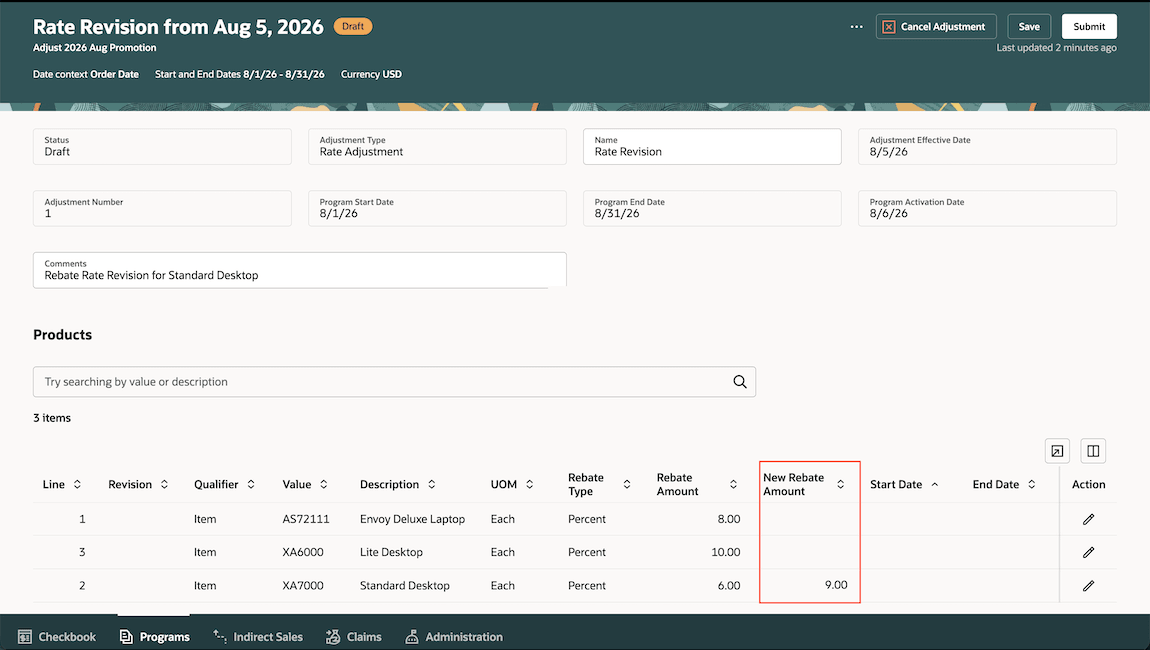The image size is (1150, 650).
Task: Save the rate revision
Action: (x=1028, y=26)
